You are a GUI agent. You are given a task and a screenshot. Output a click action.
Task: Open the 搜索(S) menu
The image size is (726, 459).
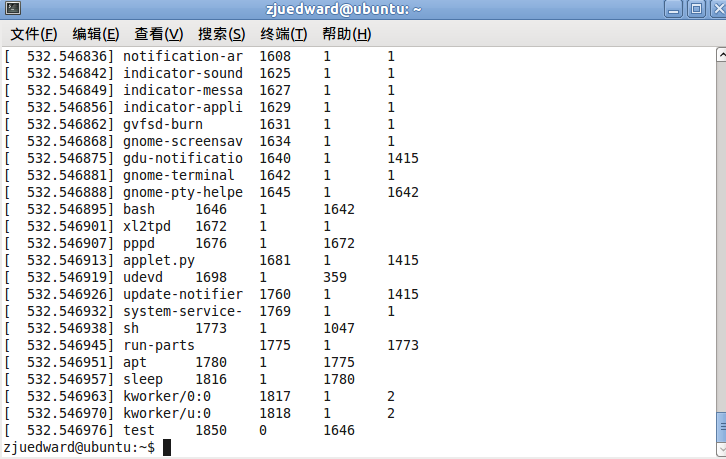(x=221, y=34)
